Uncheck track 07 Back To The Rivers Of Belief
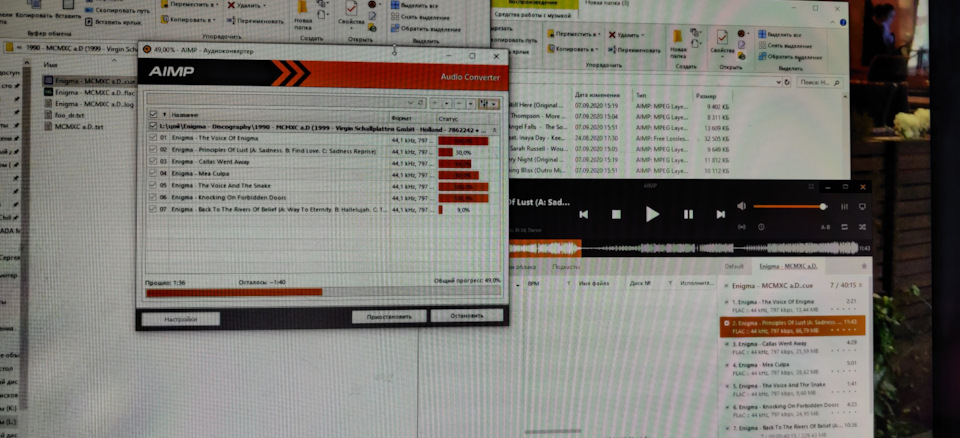Image resolution: width=960 pixels, height=438 pixels. pyautogui.click(x=153, y=209)
